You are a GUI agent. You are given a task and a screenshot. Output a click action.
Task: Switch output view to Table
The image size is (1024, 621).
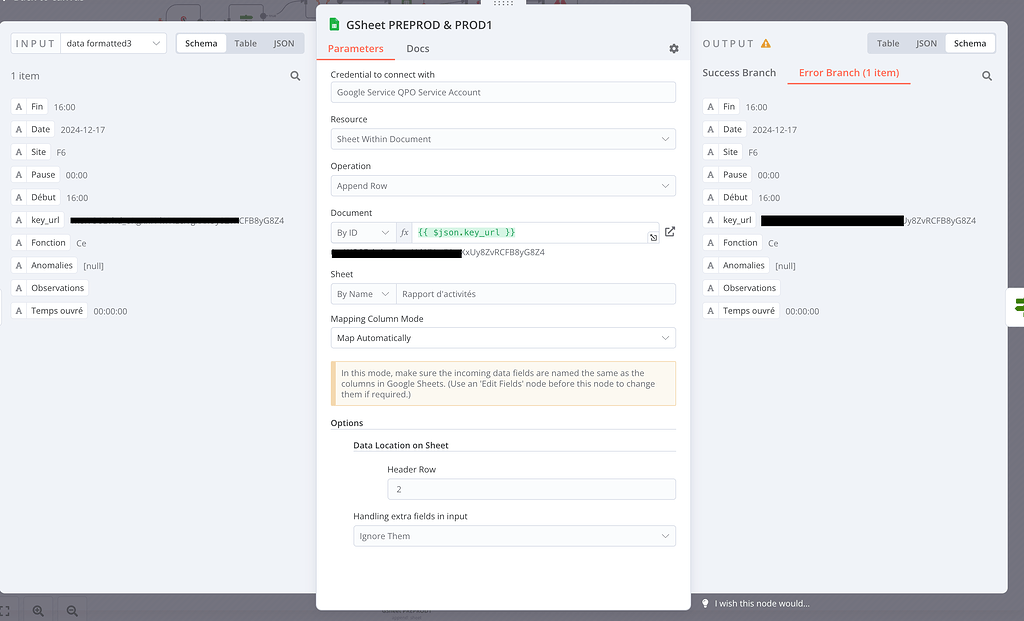tap(887, 43)
